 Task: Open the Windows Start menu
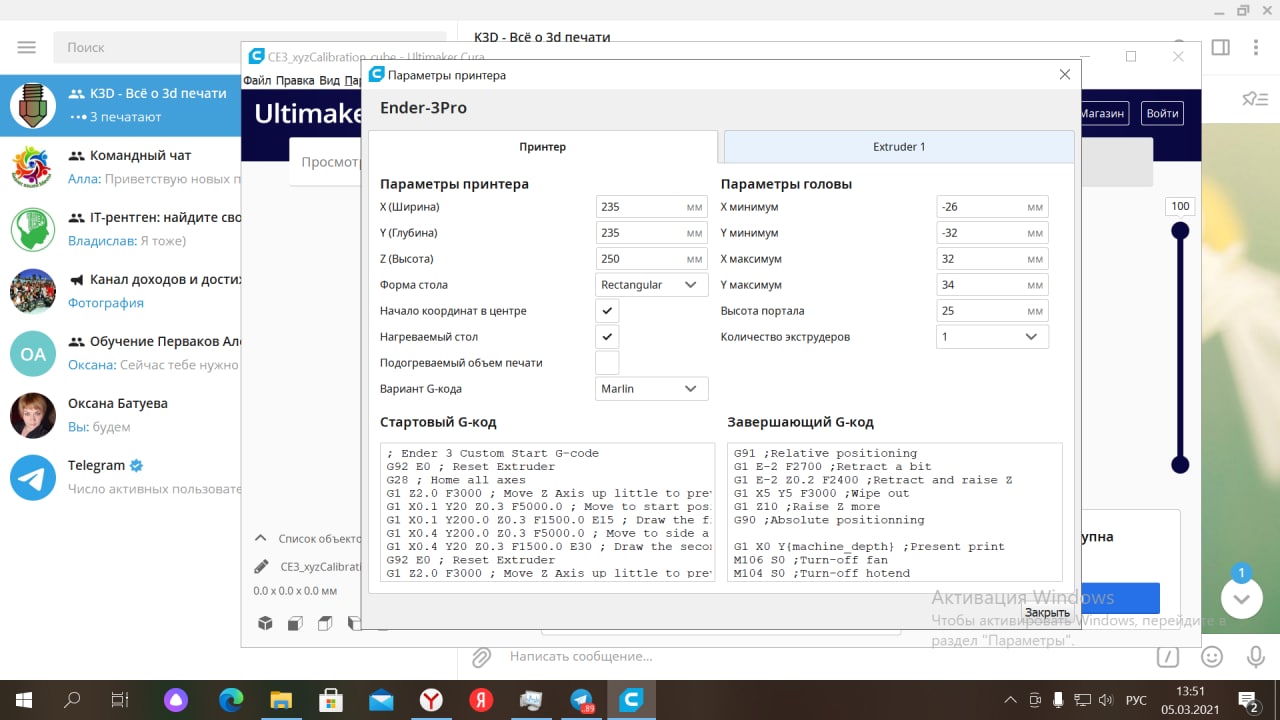coord(24,700)
